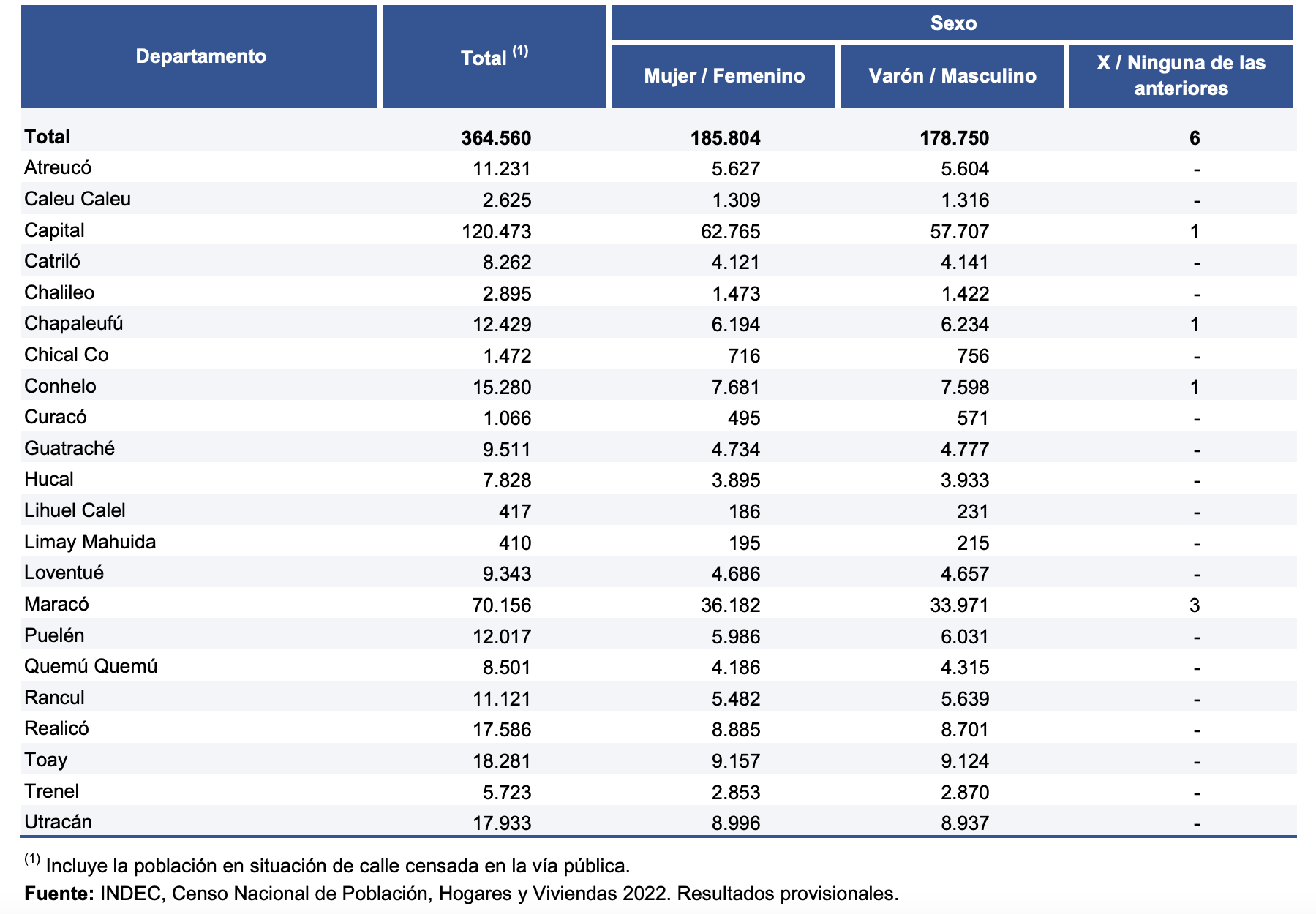Select Rancul total 11.121
Screen dimensions: 1316x914
coord(501,699)
